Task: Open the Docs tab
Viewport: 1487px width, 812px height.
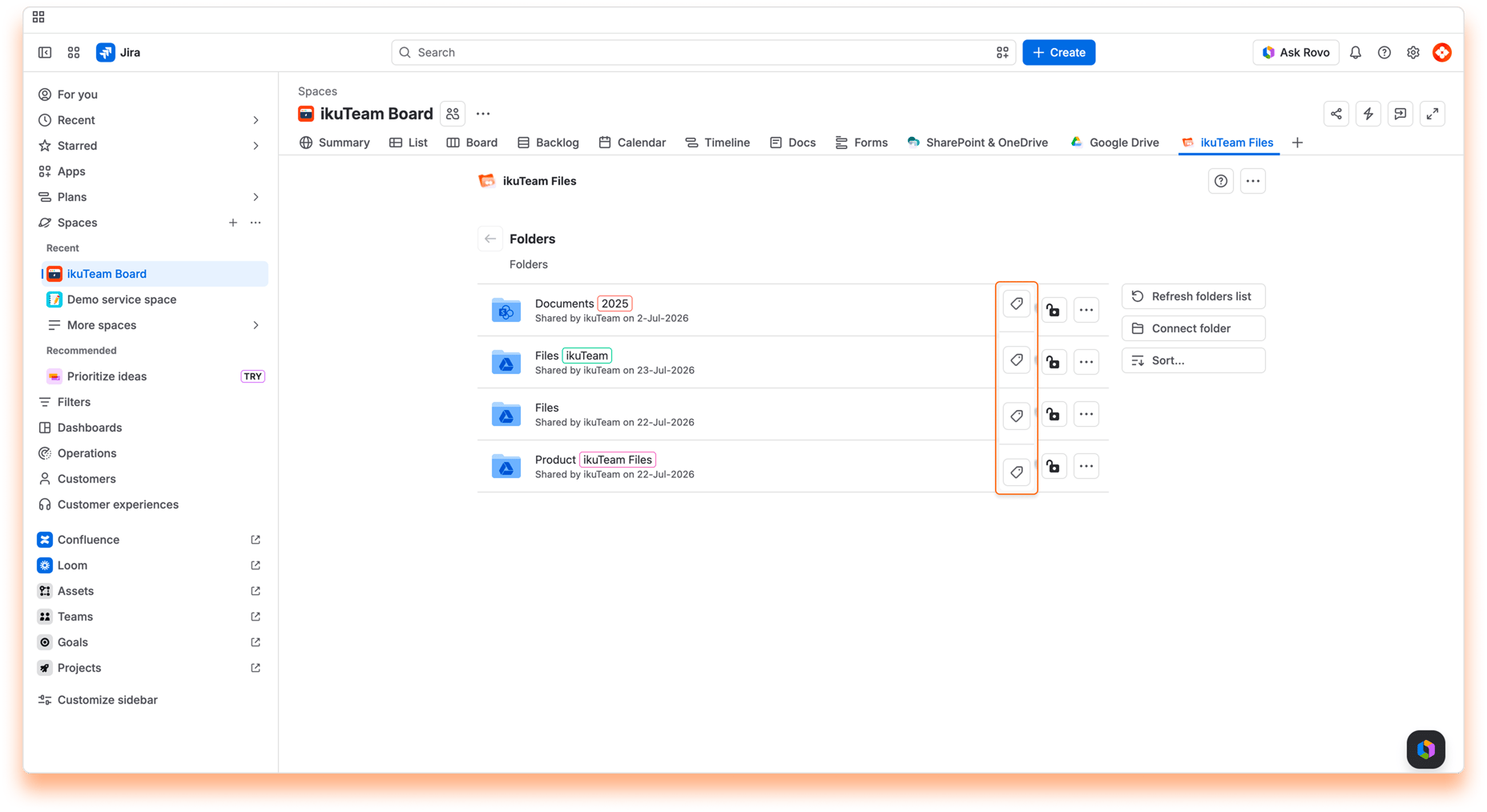Action: pyautogui.click(x=792, y=143)
